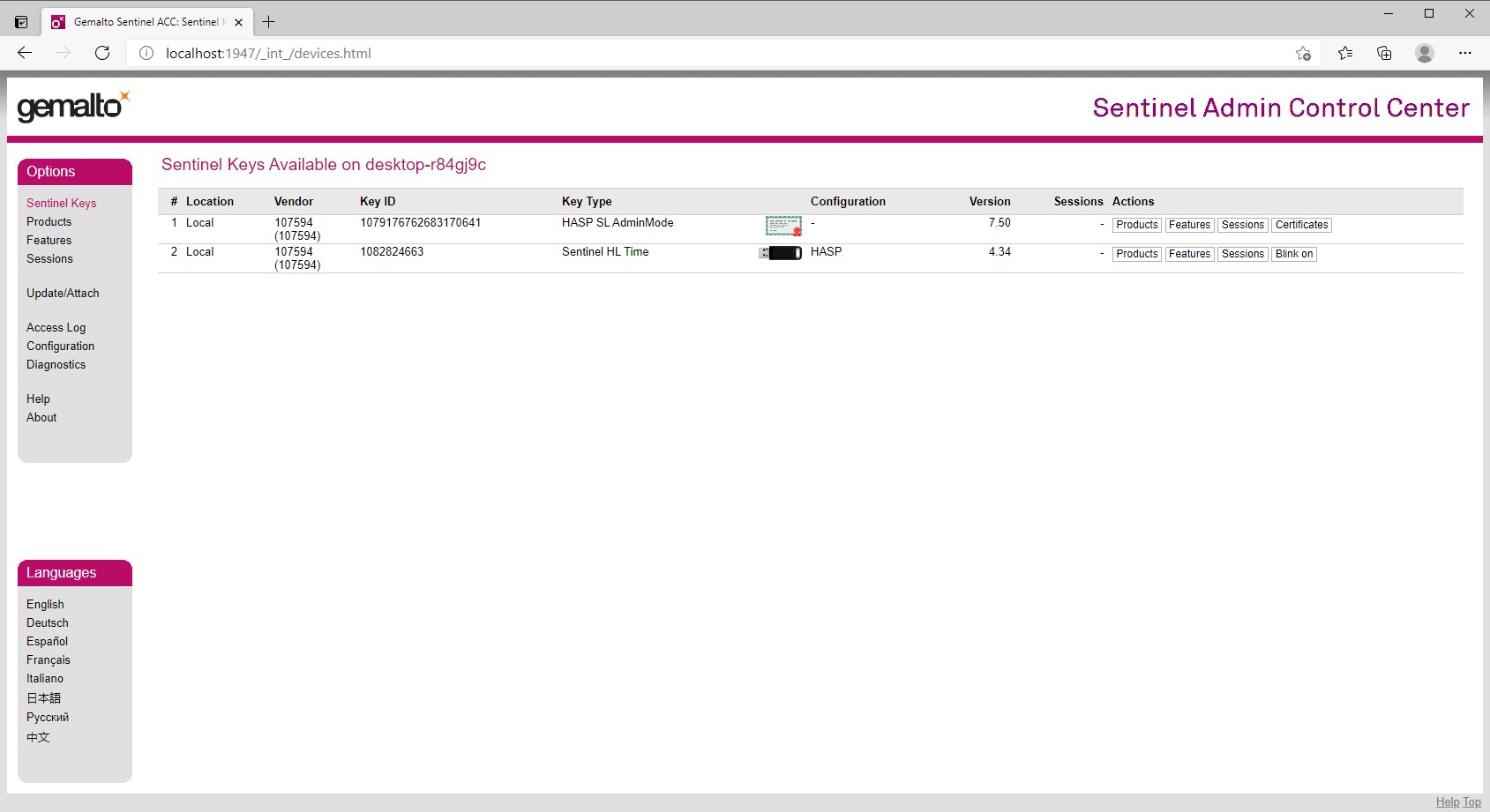Screen dimensions: 1490x812
Task: Open Sessions in the Options menu
Action: point(49,258)
